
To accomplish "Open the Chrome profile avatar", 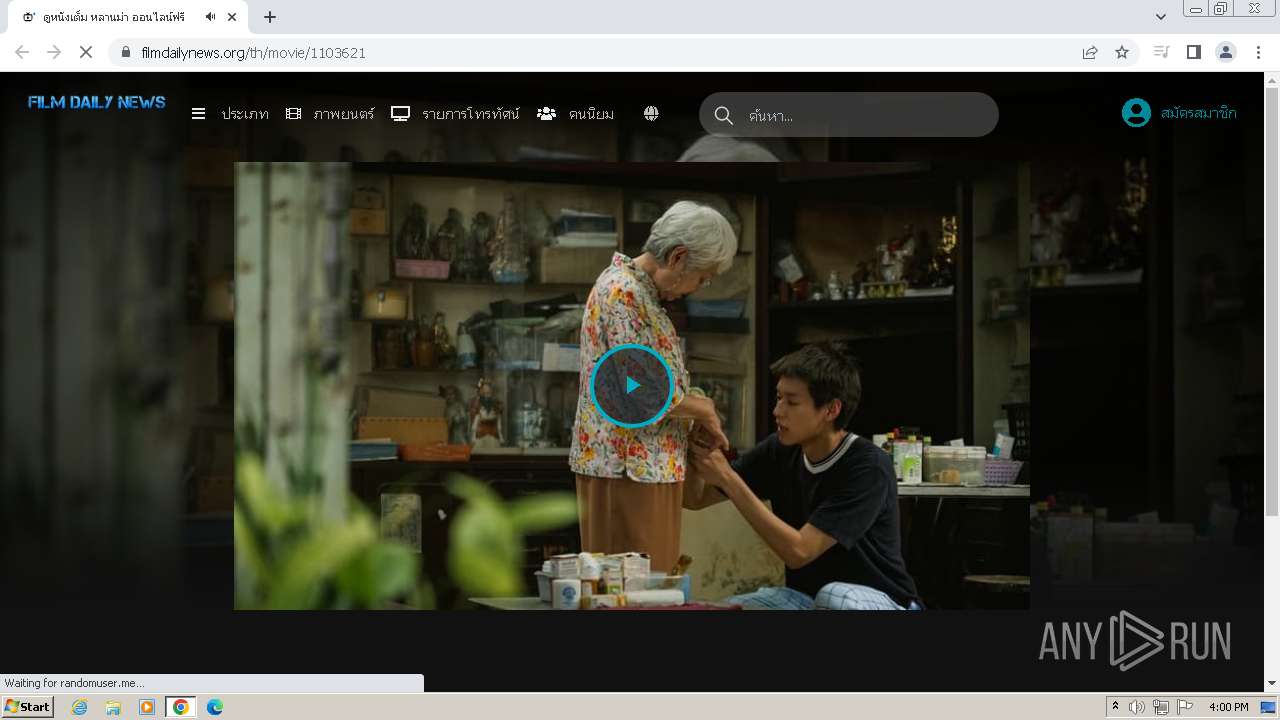I will point(1226,52).
